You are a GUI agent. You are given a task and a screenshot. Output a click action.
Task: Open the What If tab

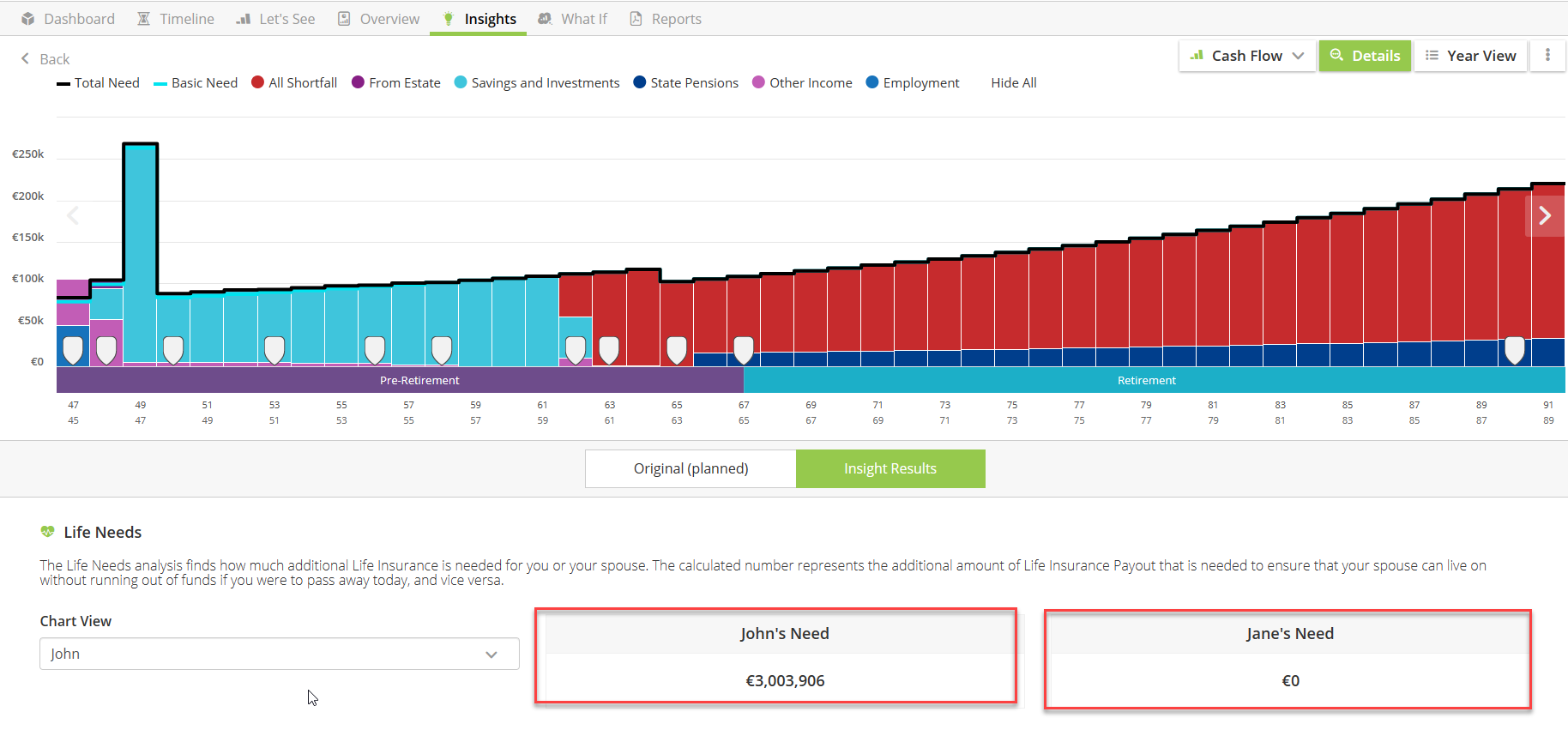(572, 19)
